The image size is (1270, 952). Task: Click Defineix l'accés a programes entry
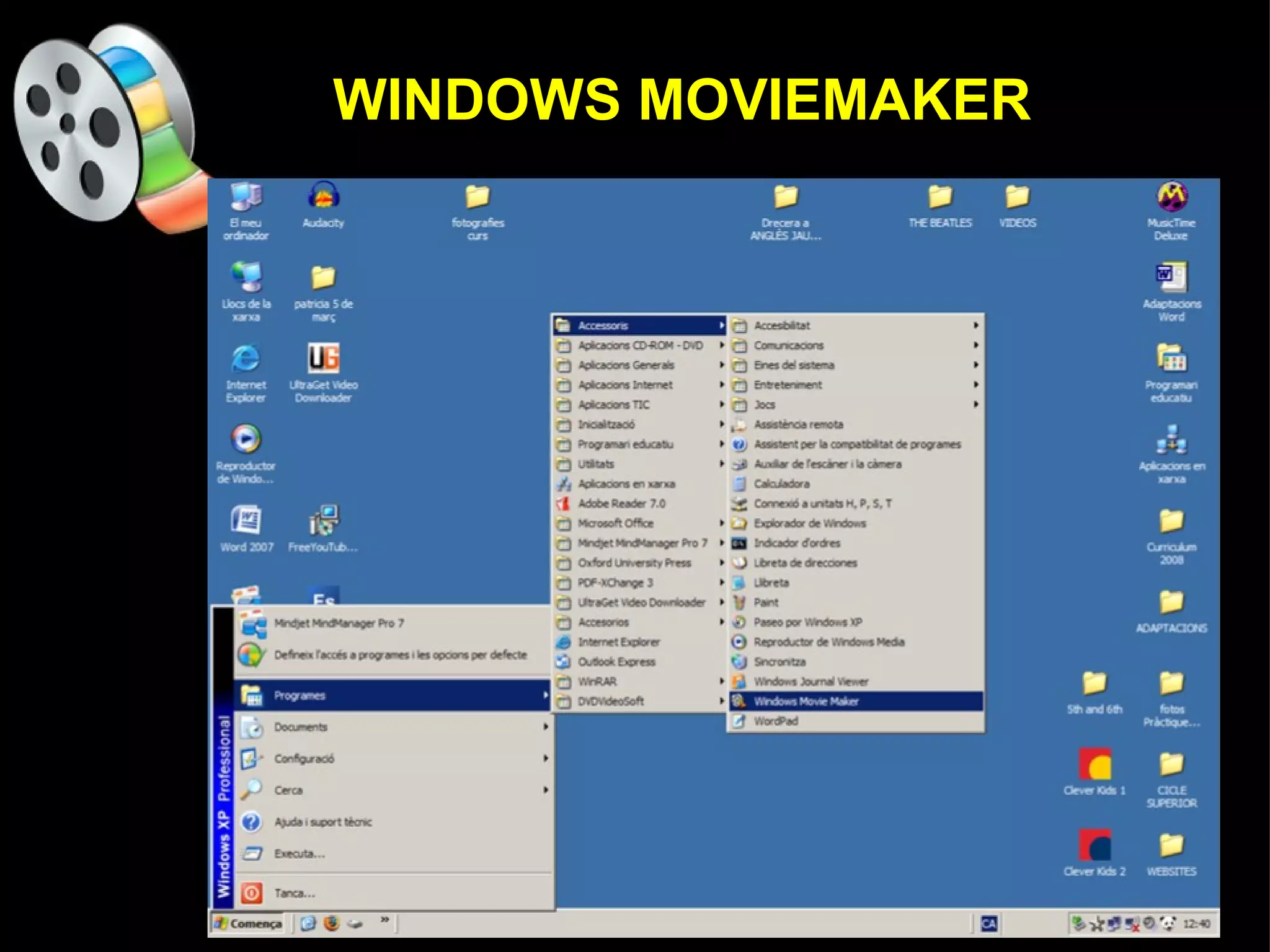tap(393, 654)
